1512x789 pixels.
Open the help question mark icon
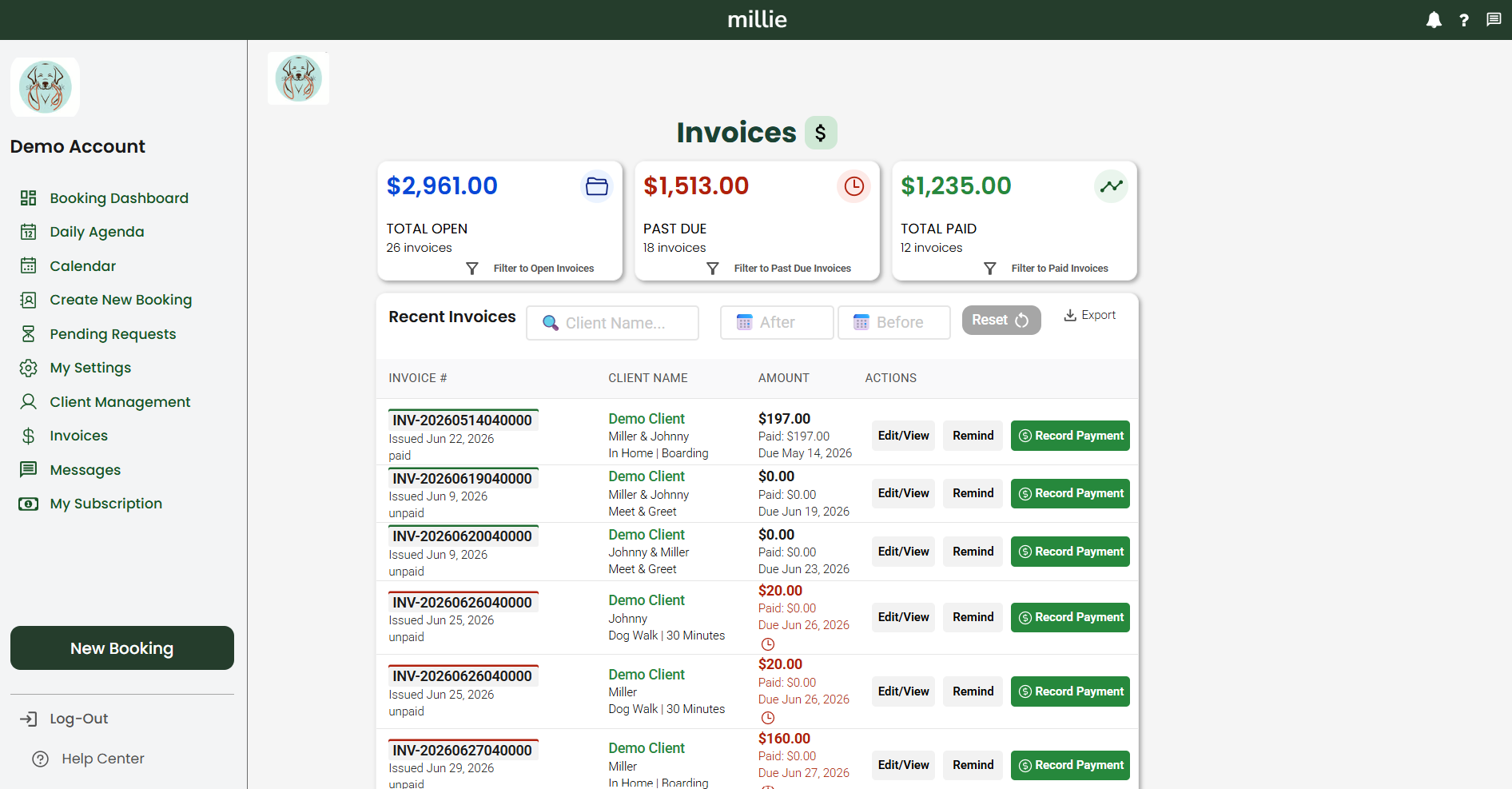click(1464, 20)
